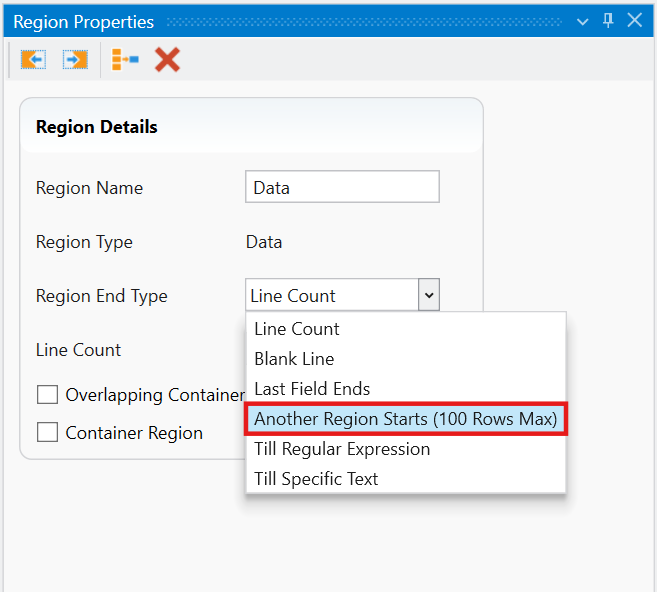Select Last Field Ends option
The image size is (657, 592).
click(x=312, y=389)
